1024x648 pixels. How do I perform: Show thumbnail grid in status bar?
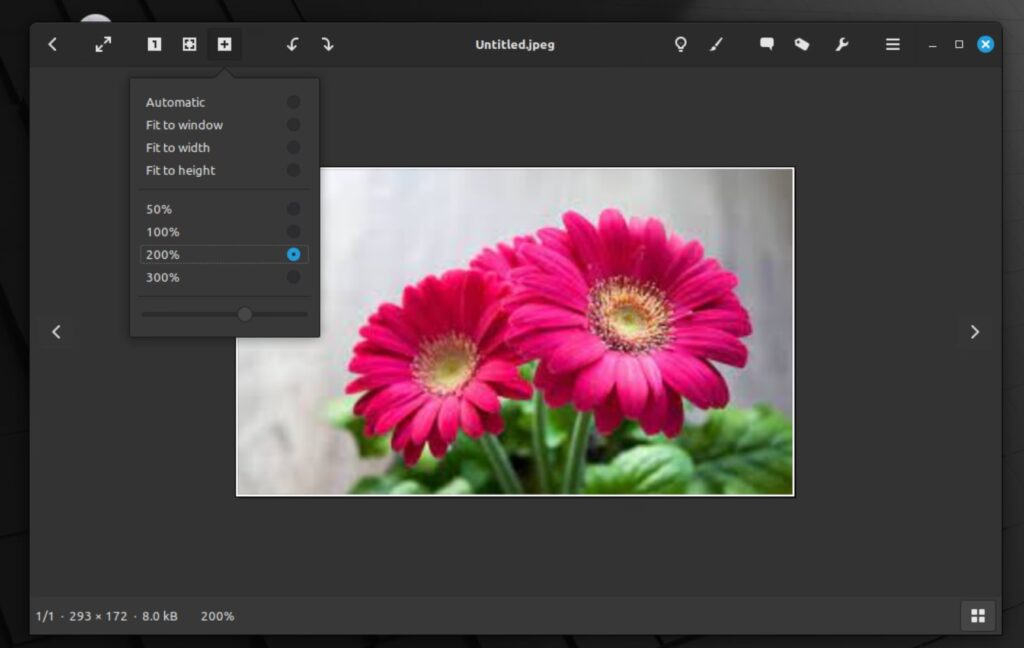tap(978, 616)
